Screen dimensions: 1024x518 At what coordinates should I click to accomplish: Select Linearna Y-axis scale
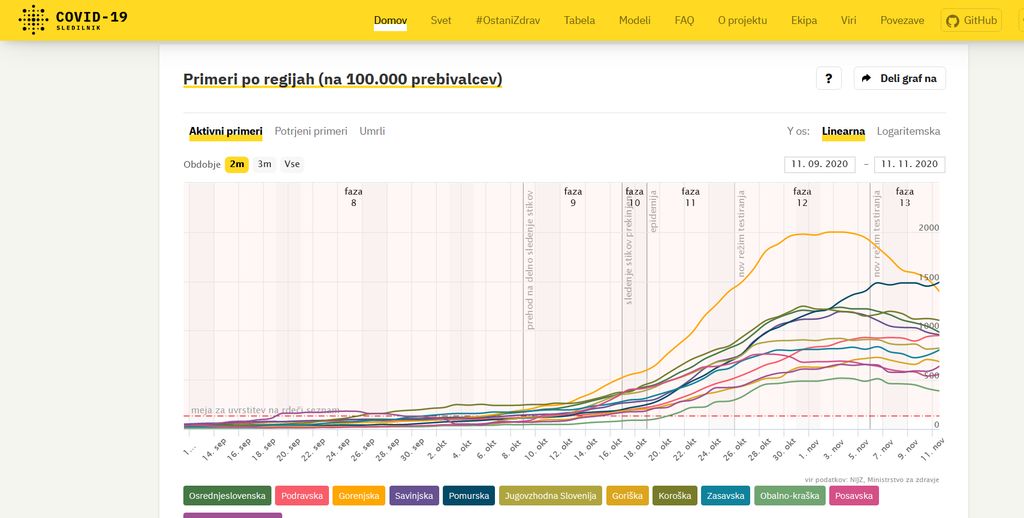[x=843, y=131]
